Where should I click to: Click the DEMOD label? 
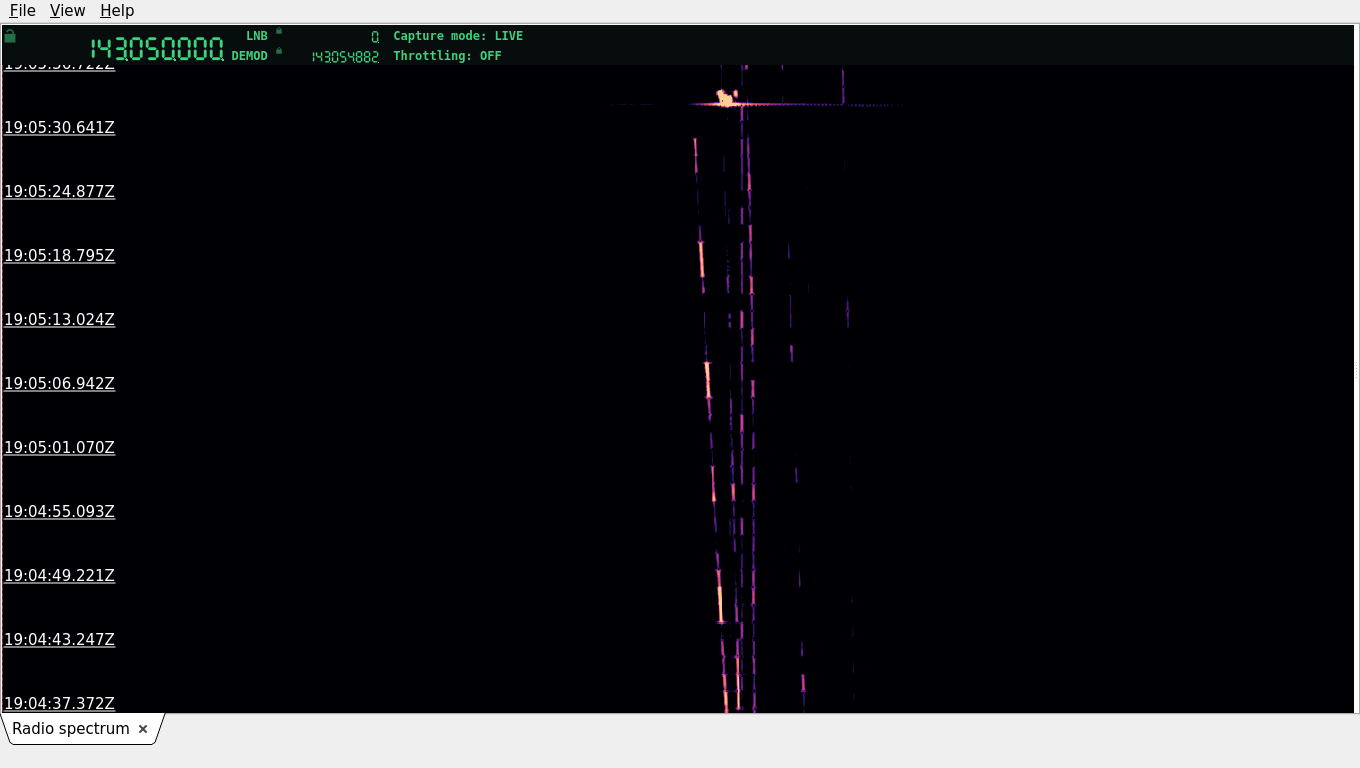click(x=250, y=56)
